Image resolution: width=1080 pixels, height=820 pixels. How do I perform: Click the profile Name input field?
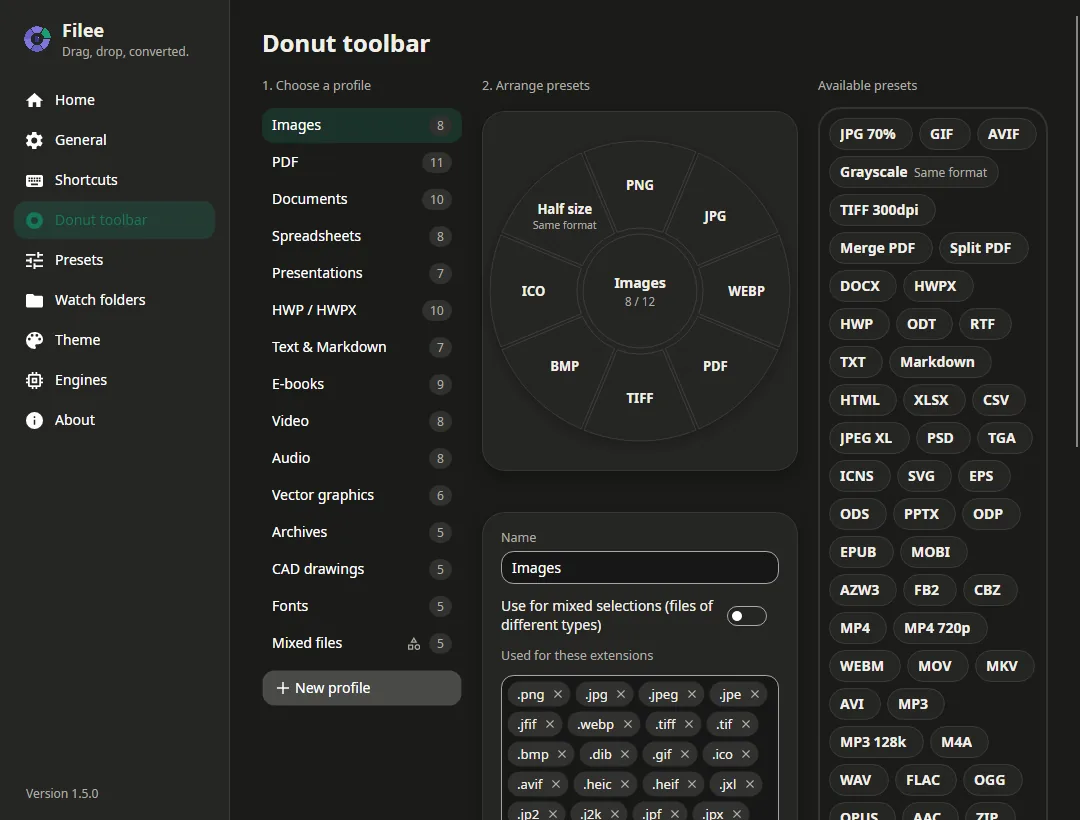click(x=640, y=567)
